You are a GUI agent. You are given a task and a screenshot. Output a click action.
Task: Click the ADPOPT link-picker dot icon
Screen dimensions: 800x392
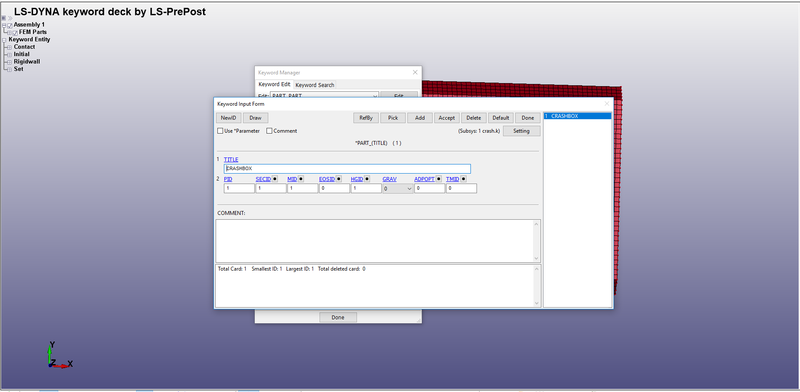tap(439, 179)
